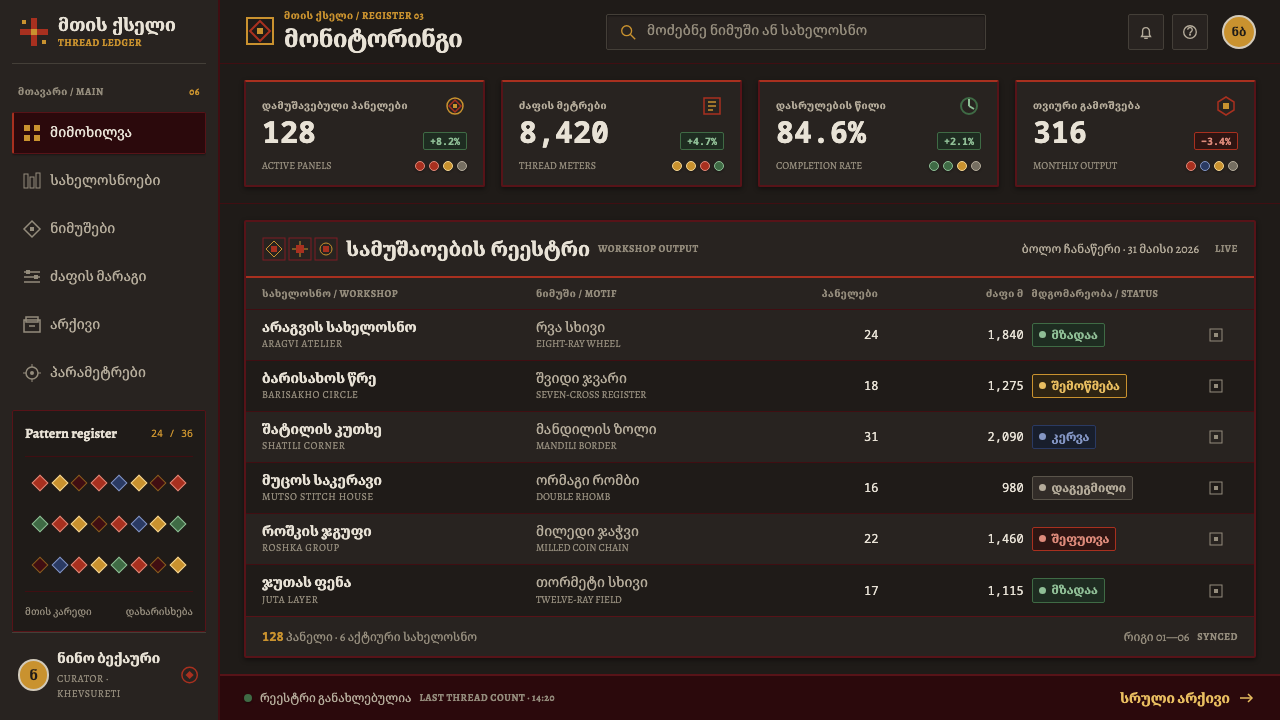Open row action for Aragvi Atelier
Viewport: 1280px width, 720px height.
[x=1216, y=335]
